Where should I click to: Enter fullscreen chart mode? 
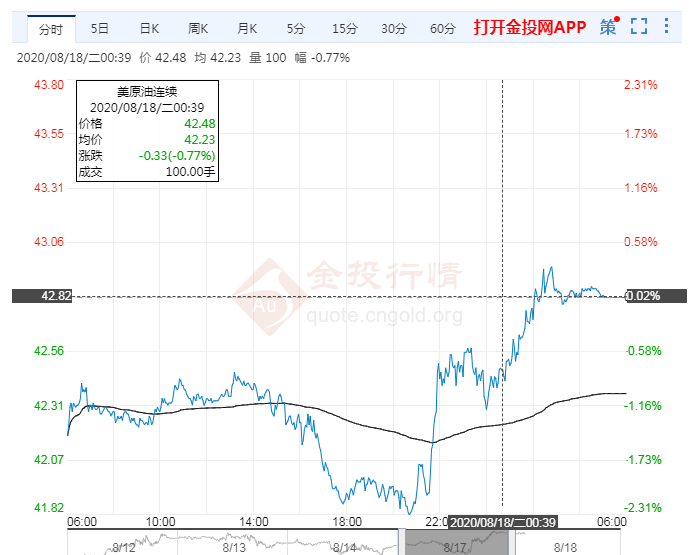[640, 27]
